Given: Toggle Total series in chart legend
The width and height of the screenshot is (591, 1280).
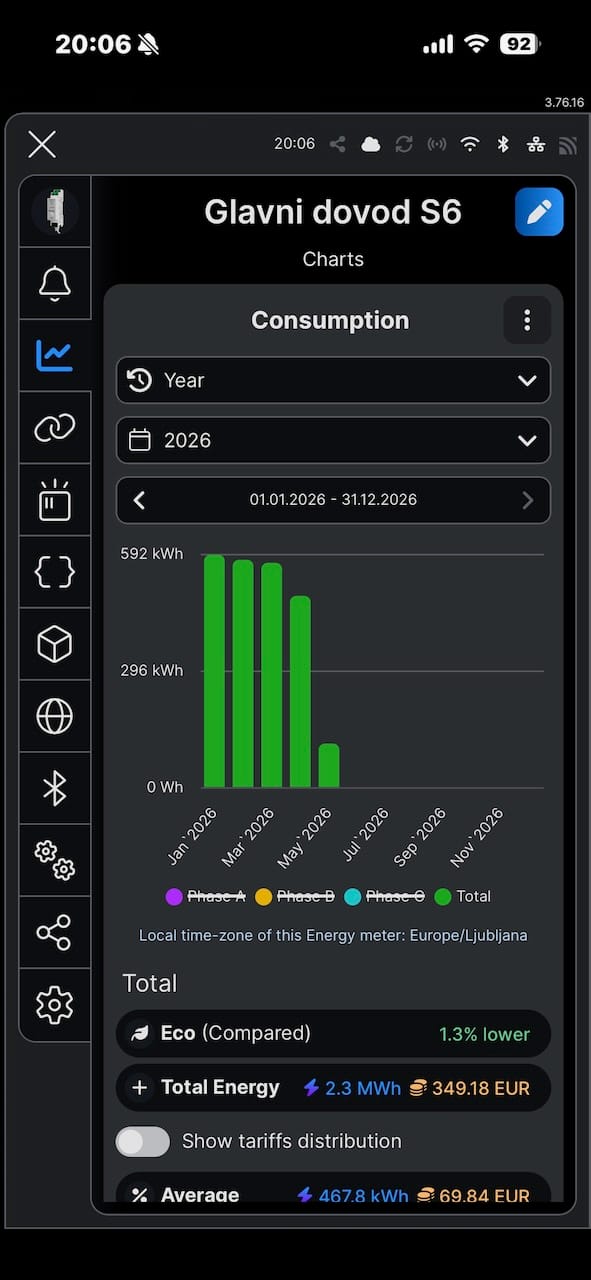Looking at the screenshot, I should click(x=463, y=896).
